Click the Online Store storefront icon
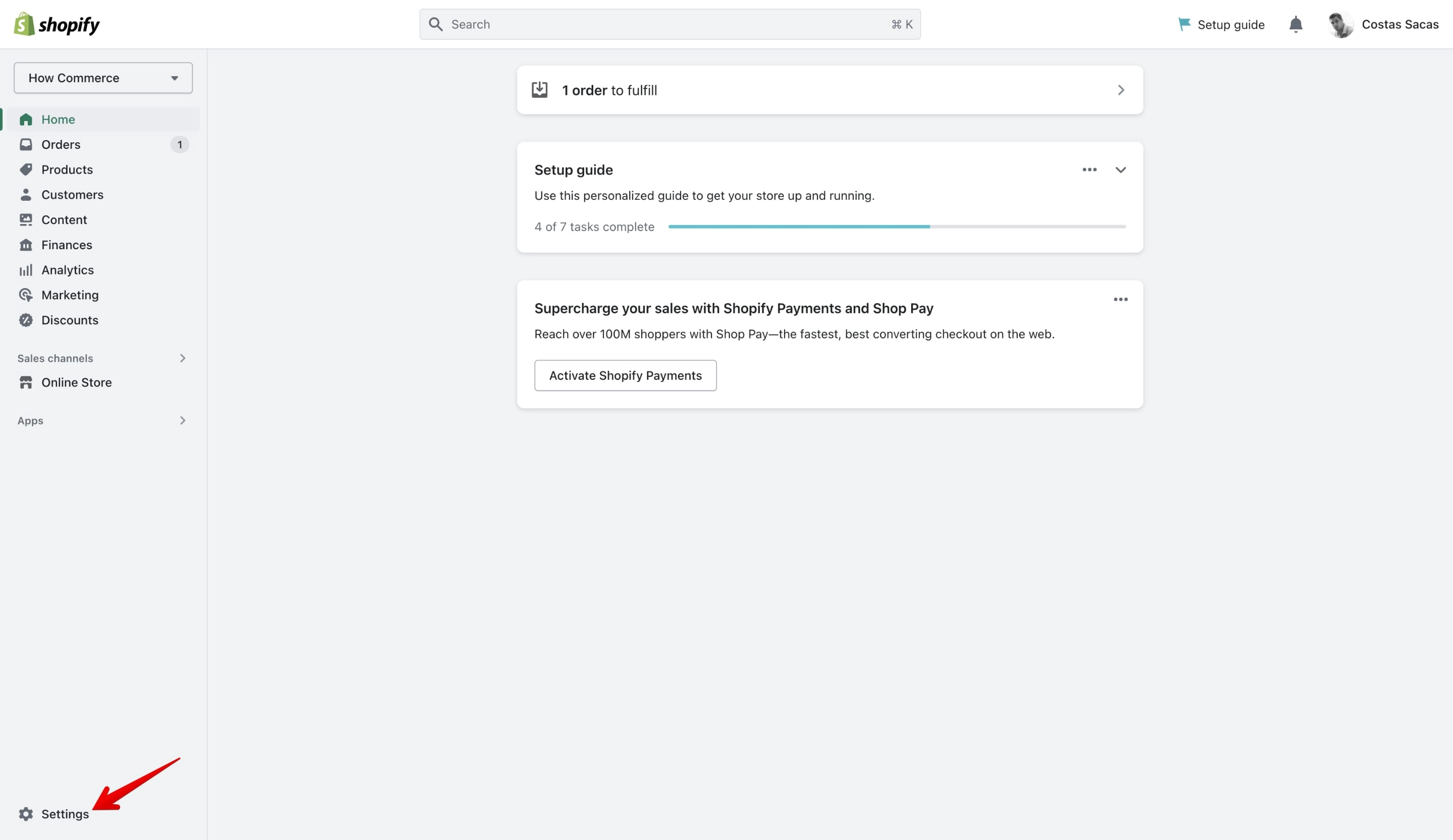The image size is (1453, 840). point(26,382)
